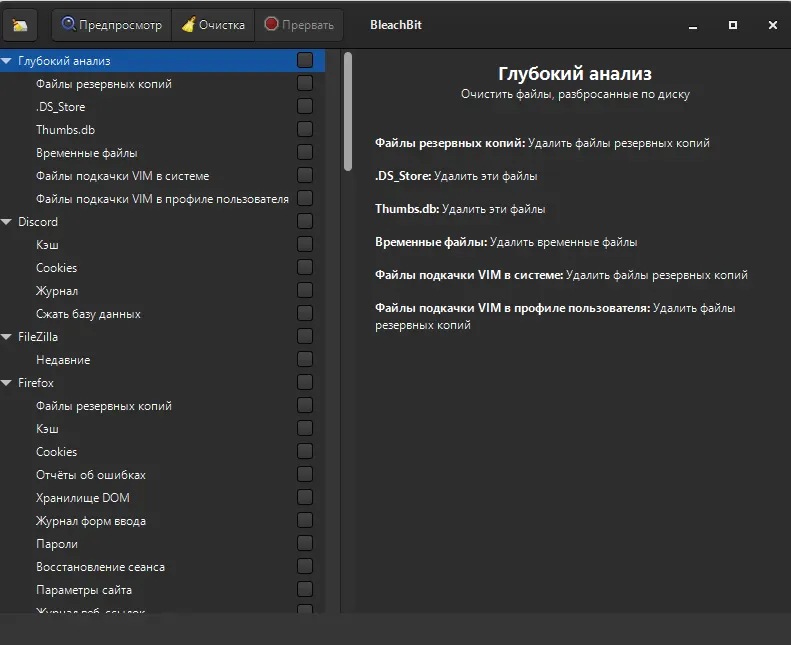Select Сжать базу данных under Discord
791x645 pixels.
tap(88, 314)
